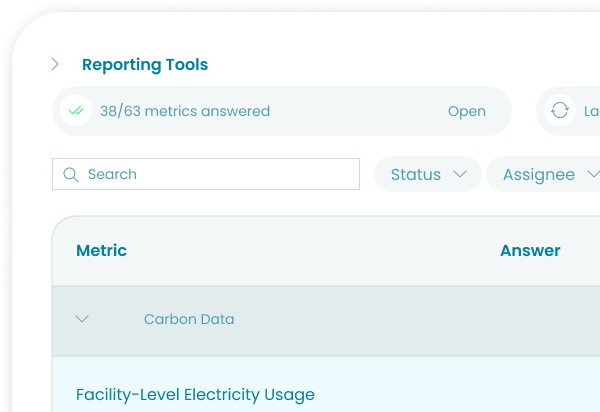600x412 pixels.
Task: Focus the Search input field
Action: (x=206, y=174)
